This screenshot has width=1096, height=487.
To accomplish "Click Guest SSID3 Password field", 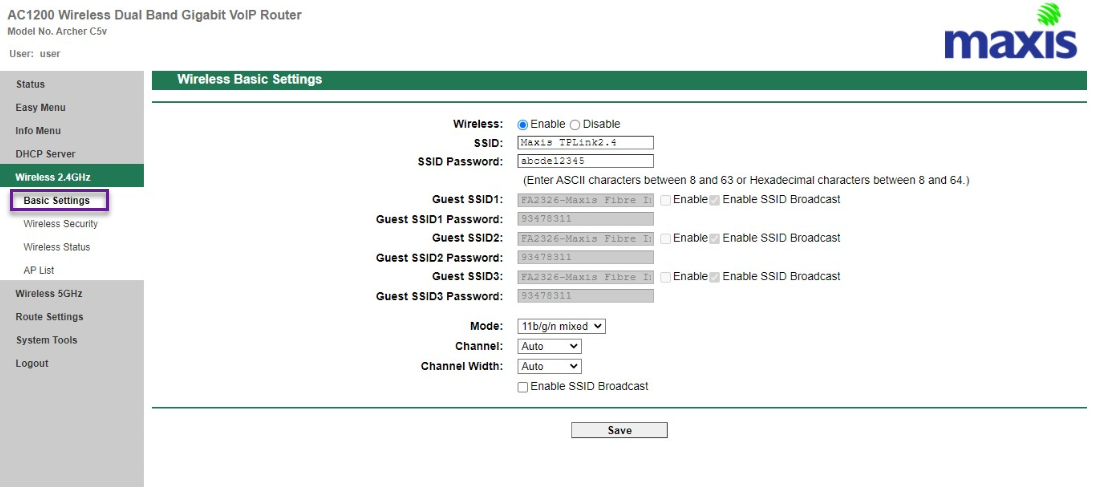I will 586,296.
